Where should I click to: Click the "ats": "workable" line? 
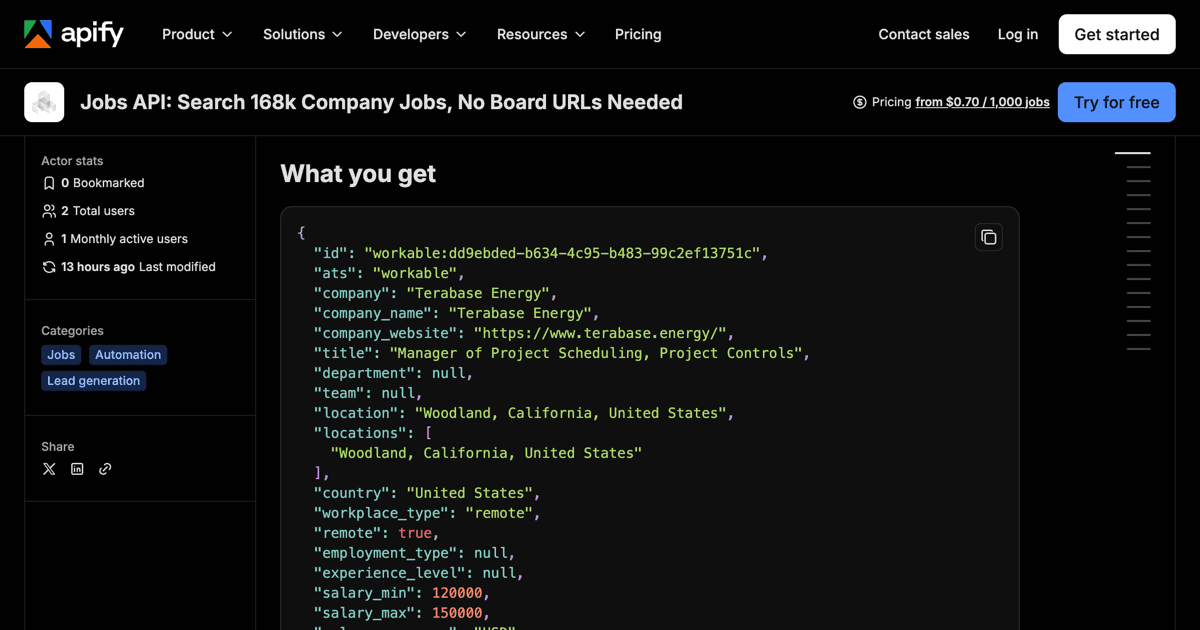pyautogui.click(x=389, y=273)
